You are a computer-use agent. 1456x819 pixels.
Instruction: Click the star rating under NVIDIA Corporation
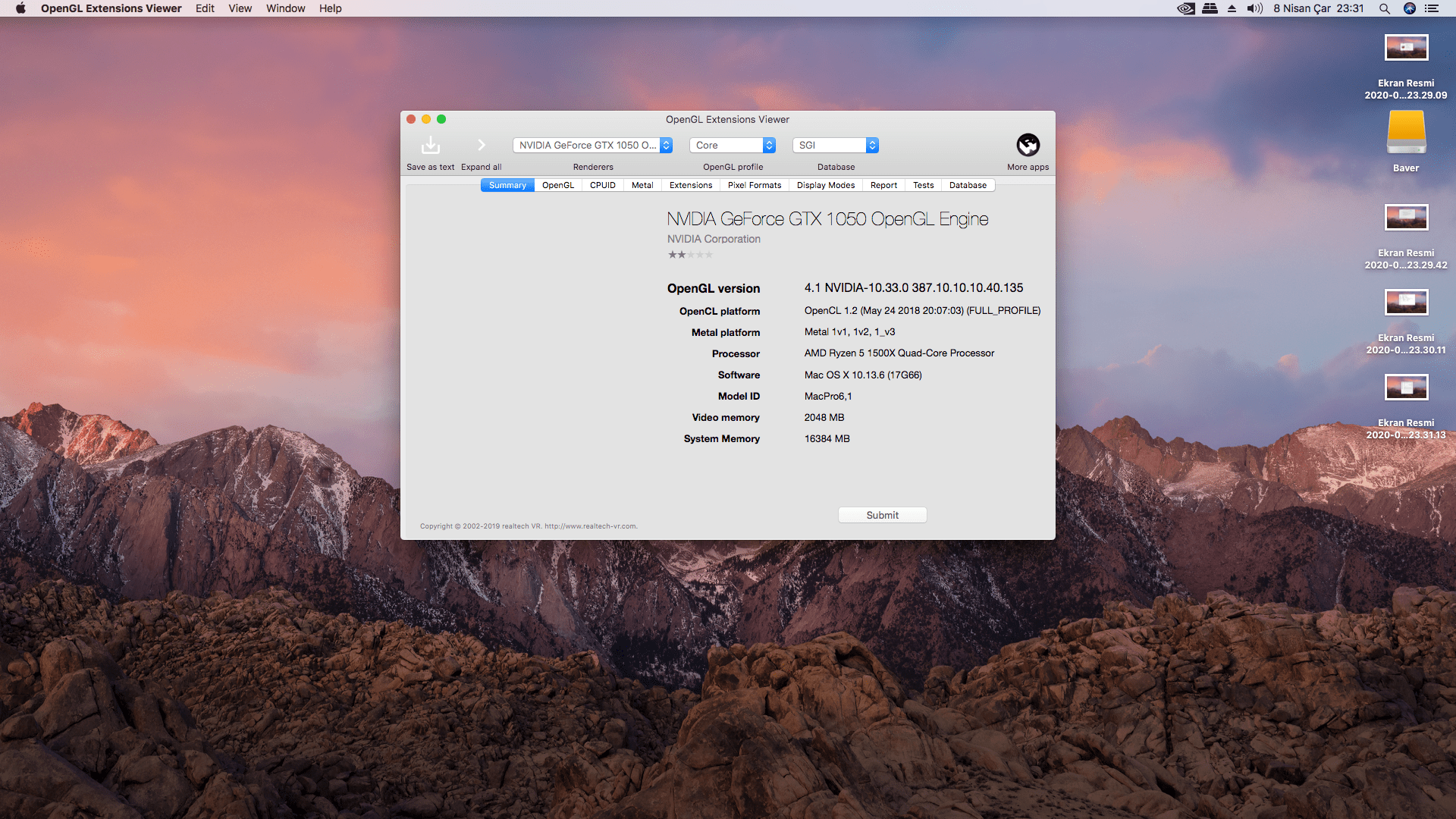tap(690, 255)
